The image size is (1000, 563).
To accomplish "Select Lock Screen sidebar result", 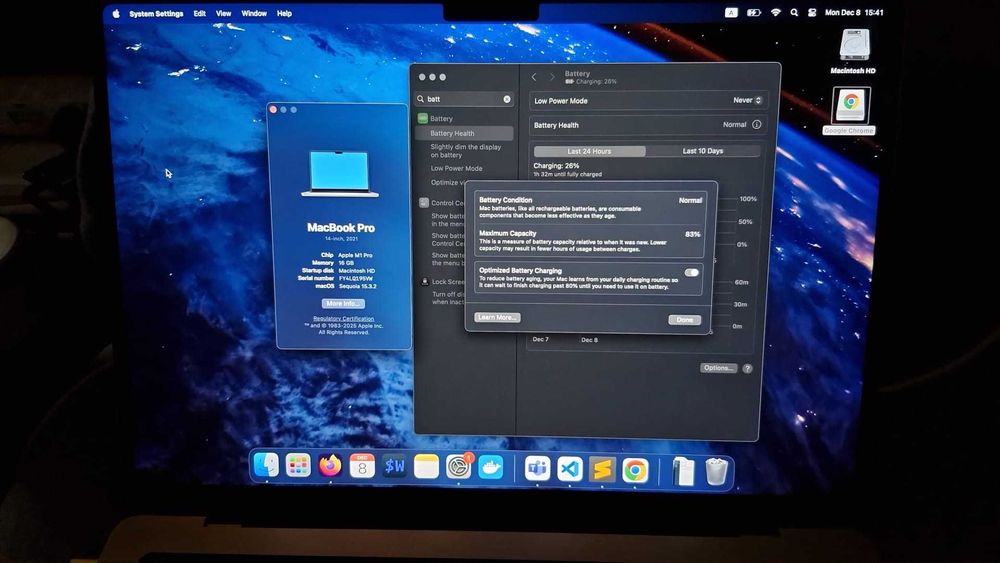I will click(445, 282).
